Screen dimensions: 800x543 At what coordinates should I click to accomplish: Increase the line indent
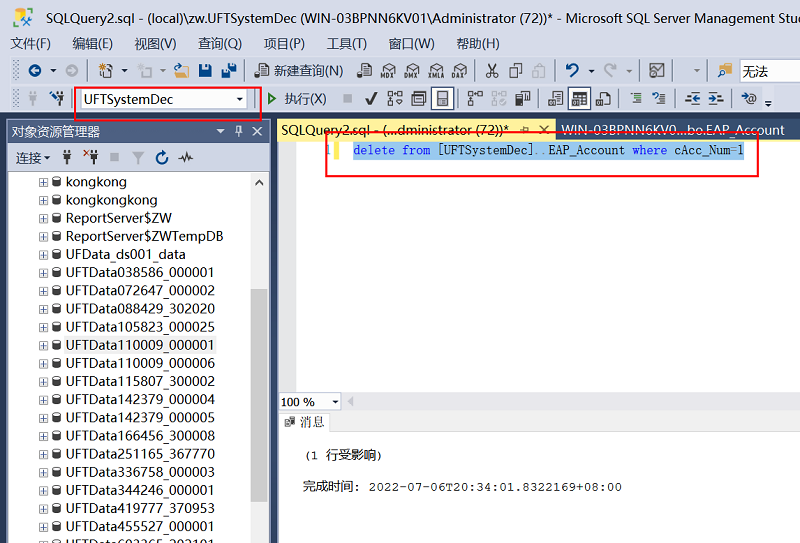tap(716, 98)
